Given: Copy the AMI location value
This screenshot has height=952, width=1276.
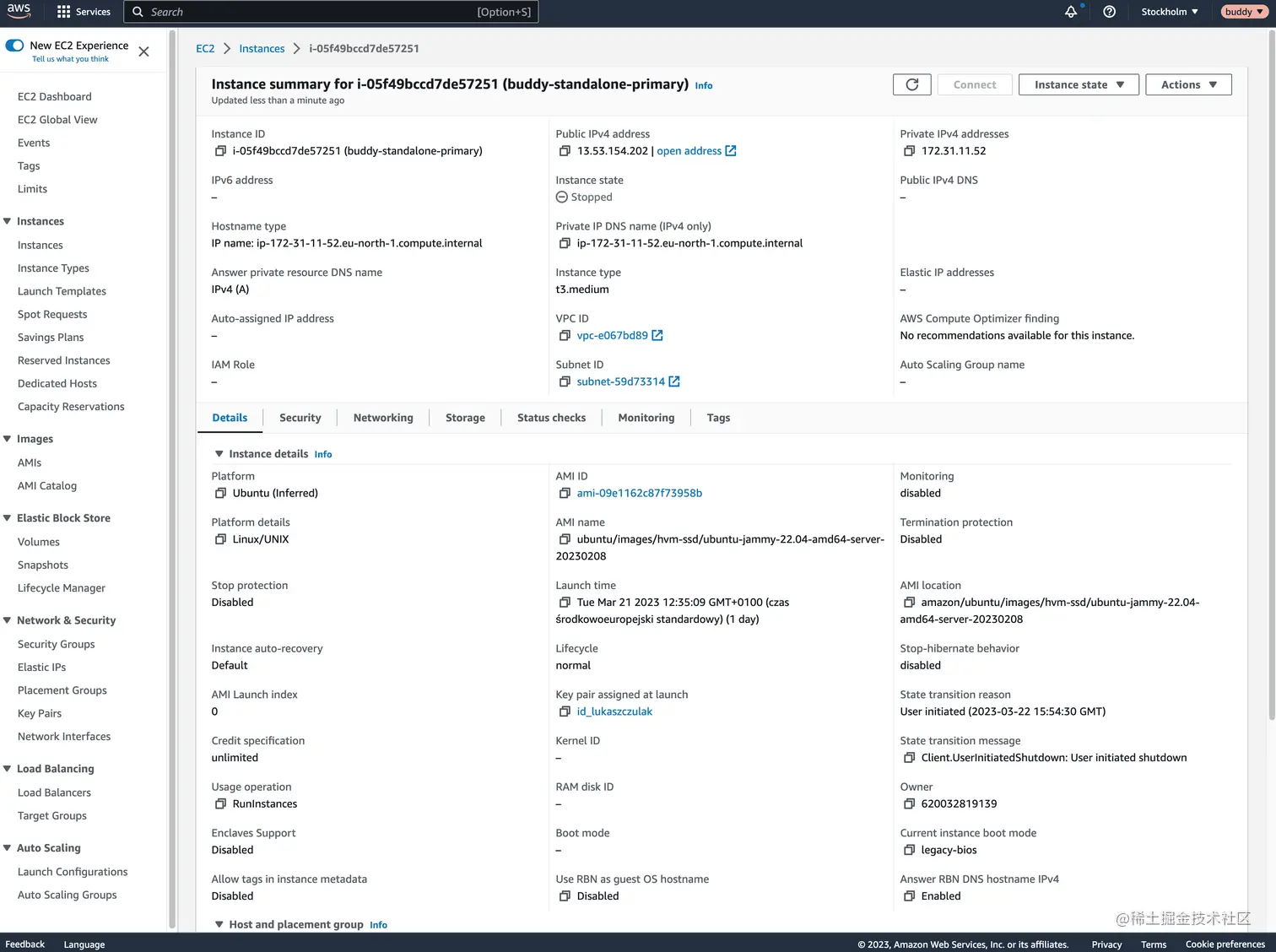Looking at the screenshot, I should [909, 603].
